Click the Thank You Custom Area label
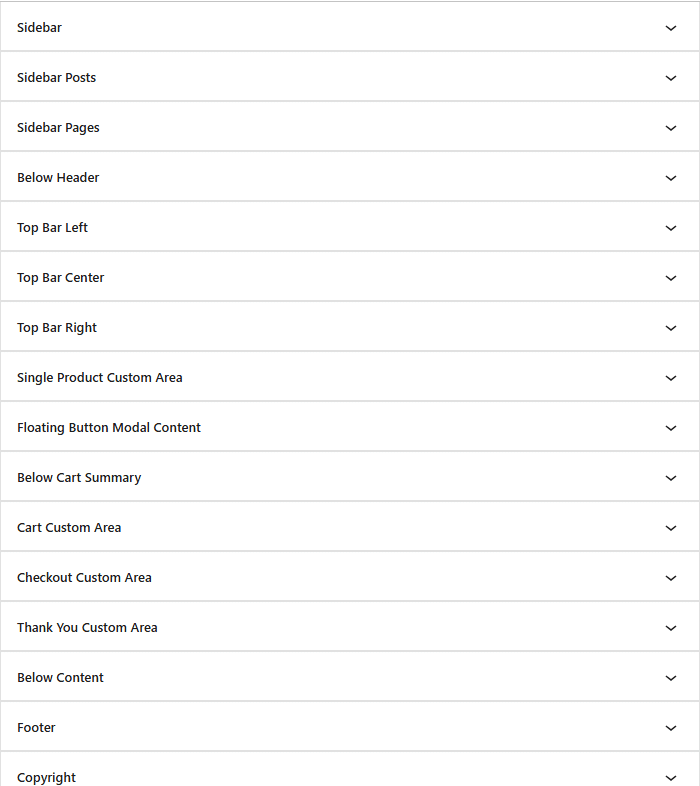The height and width of the screenshot is (786, 700). (87, 628)
